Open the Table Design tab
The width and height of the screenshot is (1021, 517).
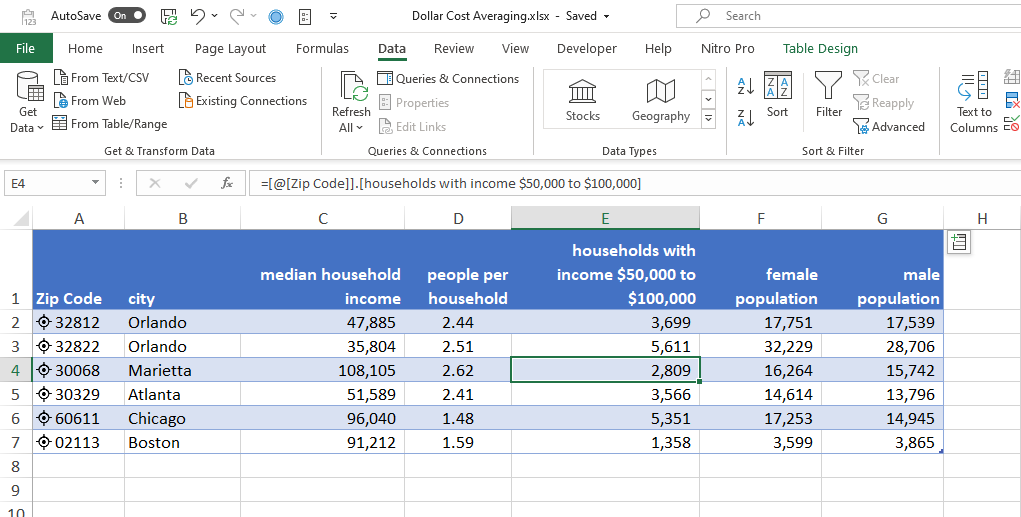tap(820, 48)
